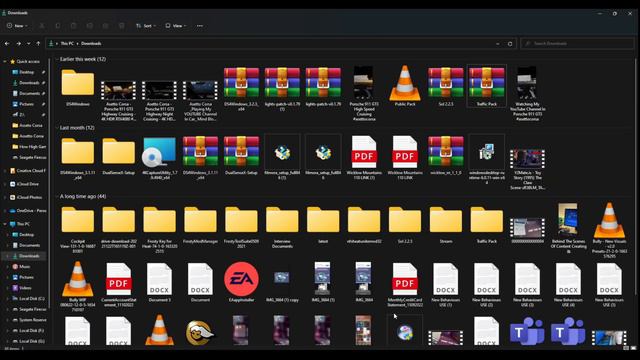
Task: Click the Search Downloads field
Action: tap(577, 43)
